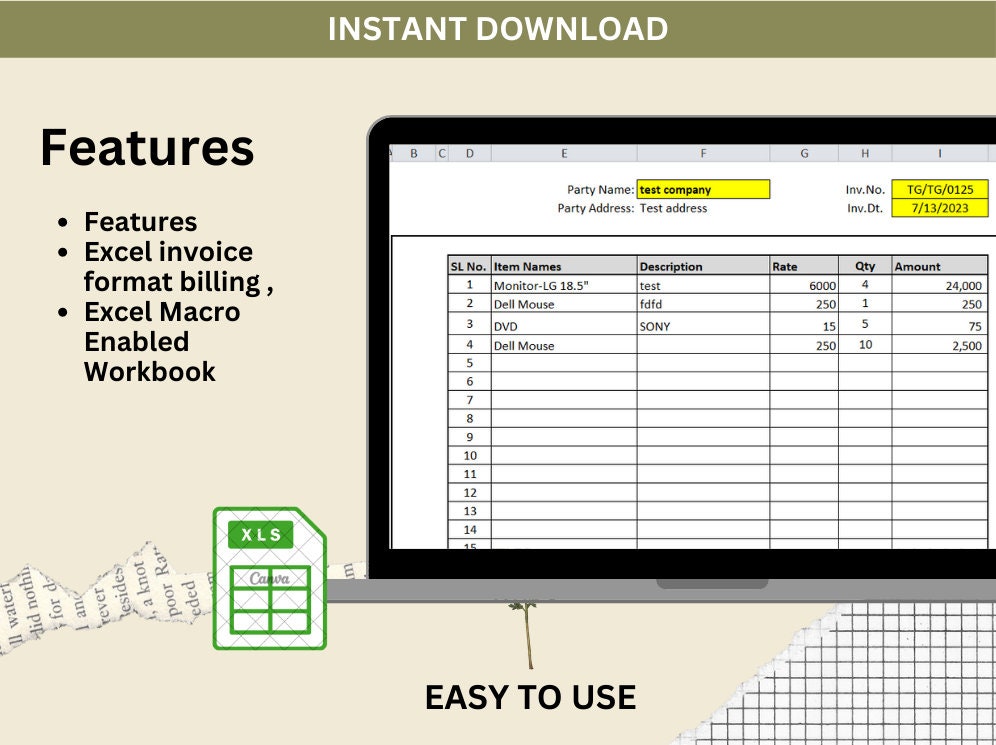The image size is (996, 745).
Task: Select column header H in the spreadsheet
Action: pos(864,153)
